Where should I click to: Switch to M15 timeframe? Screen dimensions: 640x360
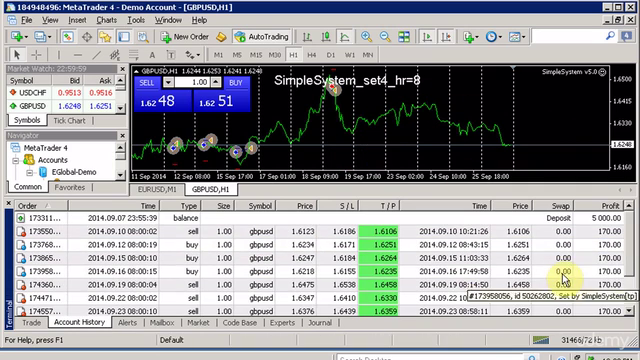256,55
